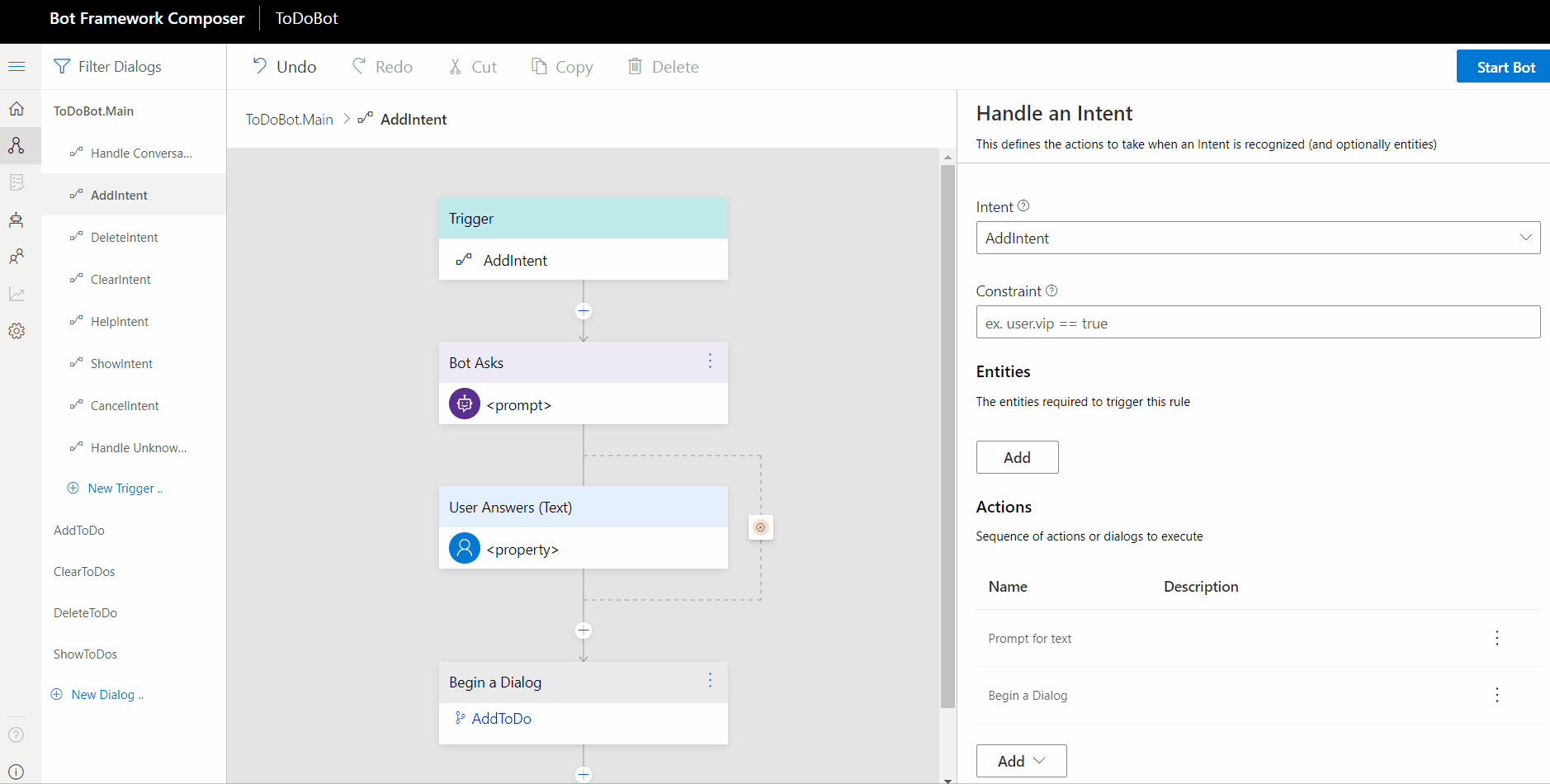Screen dimensions: 1550x784
Task: Select the HelpIntent trigger
Action: [x=134, y=322]
